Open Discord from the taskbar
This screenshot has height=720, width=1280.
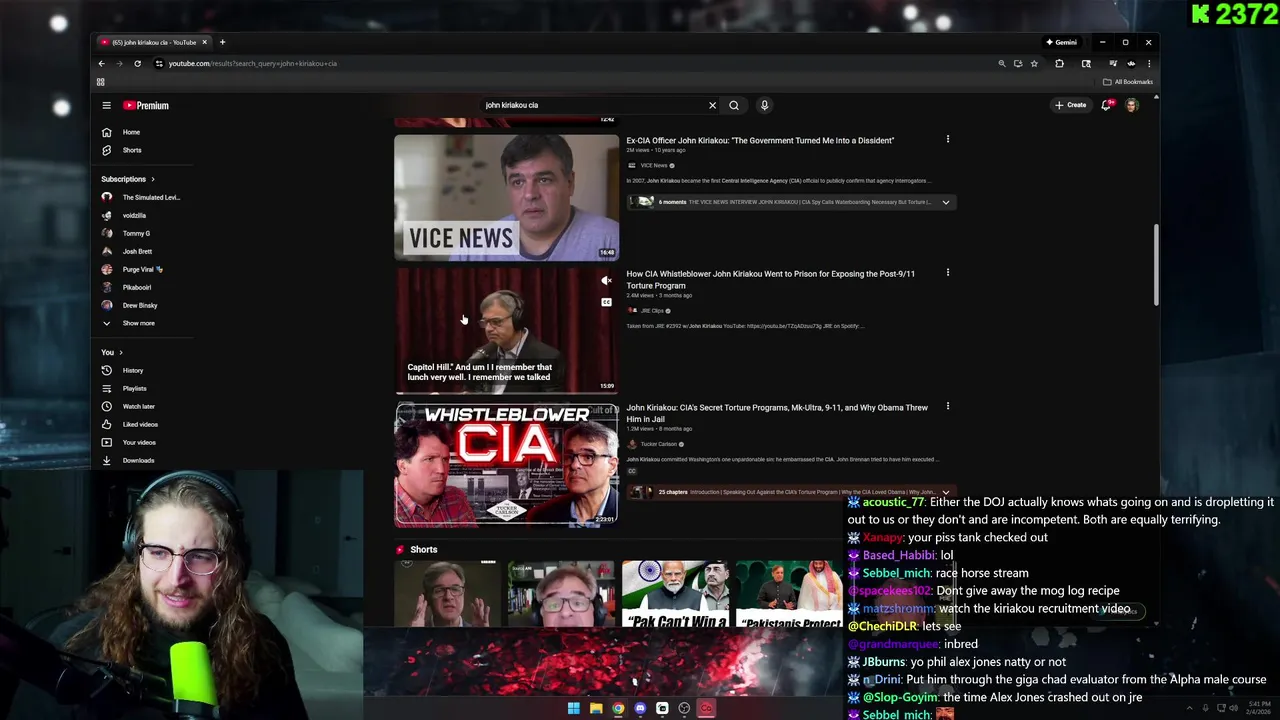(x=640, y=708)
